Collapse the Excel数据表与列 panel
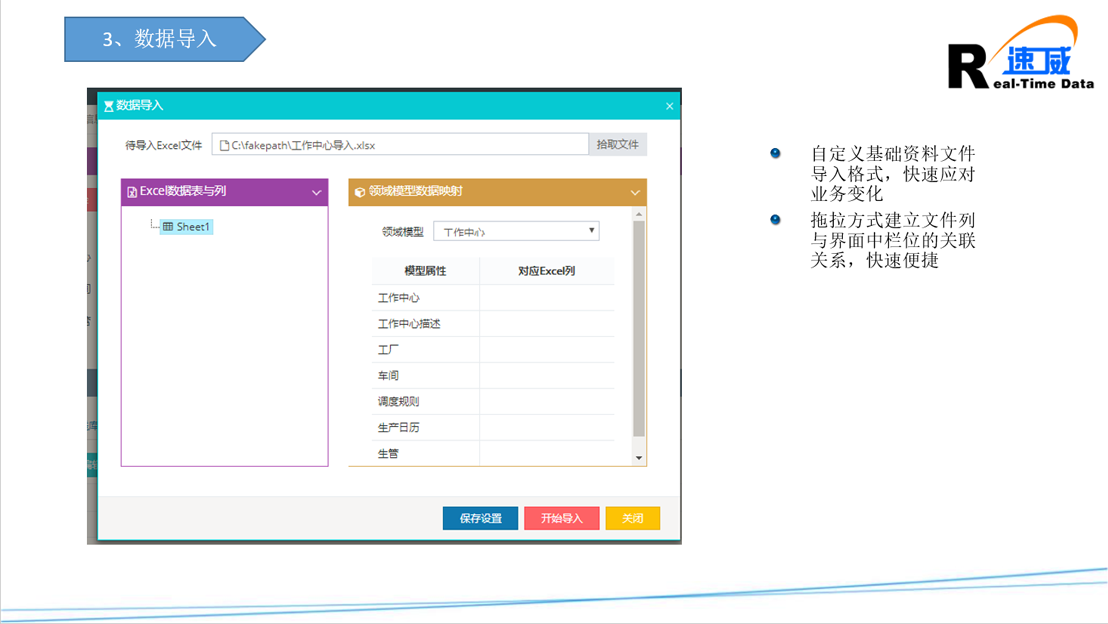 click(316, 192)
